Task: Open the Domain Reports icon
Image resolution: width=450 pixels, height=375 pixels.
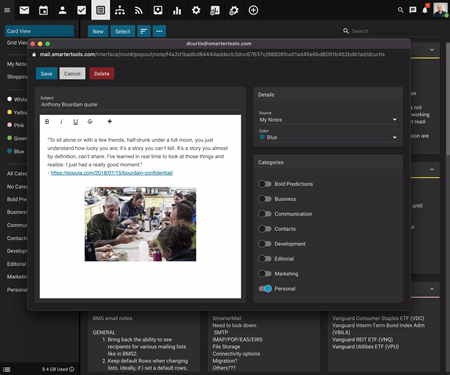Action: pos(215,10)
